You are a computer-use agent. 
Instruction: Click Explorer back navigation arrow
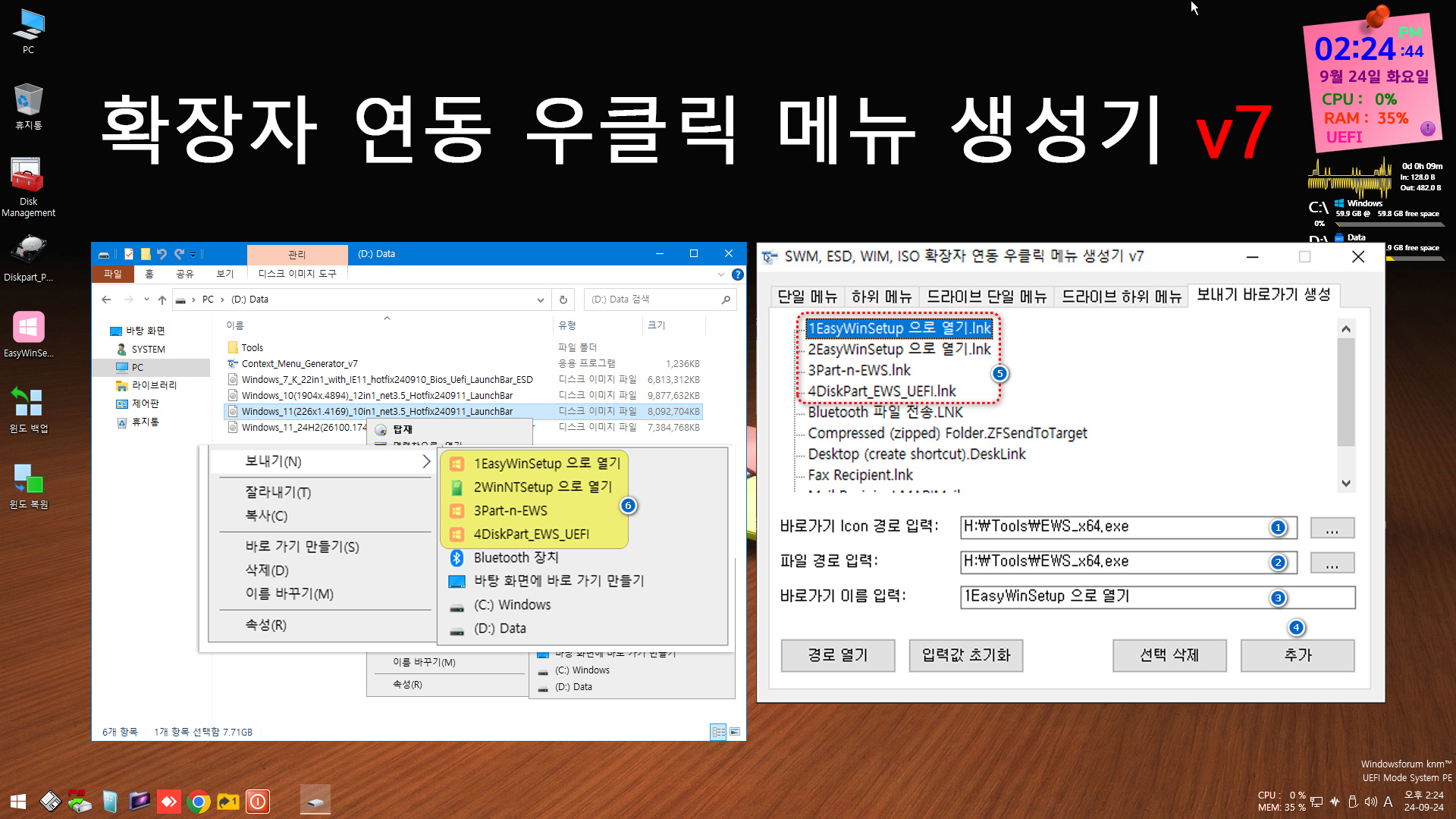[106, 300]
